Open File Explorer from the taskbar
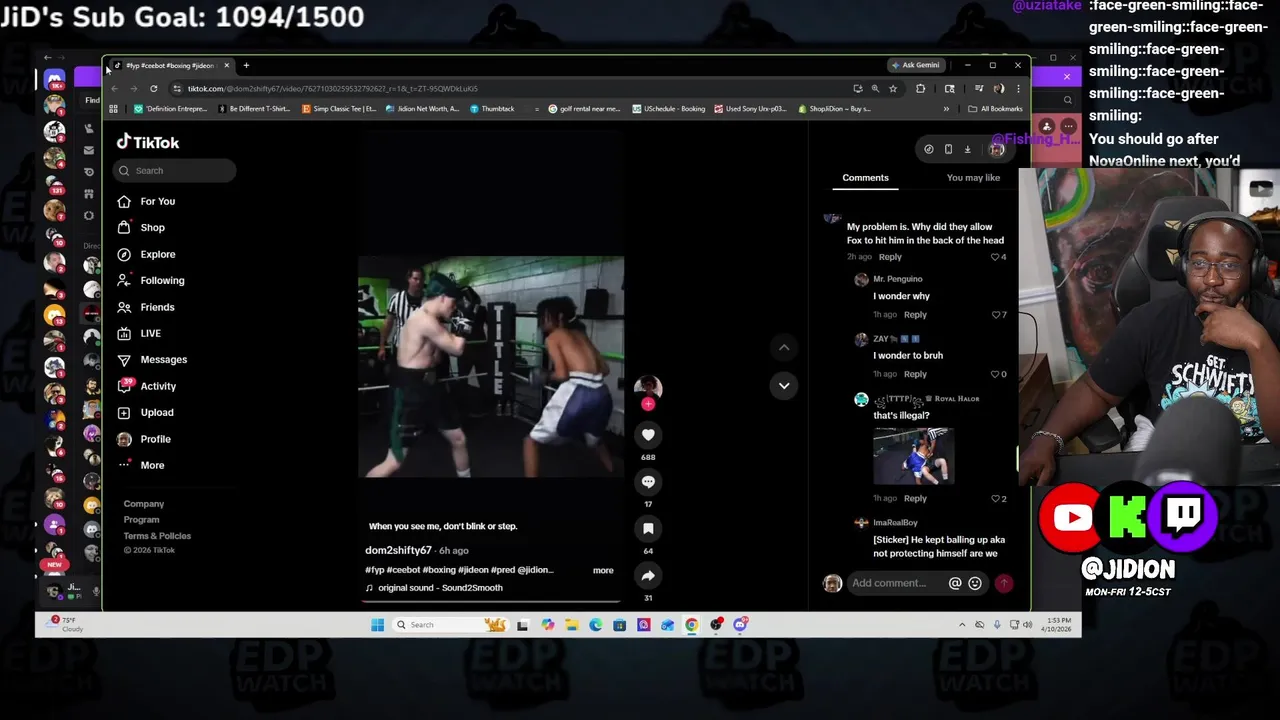Image resolution: width=1280 pixels, height=720 pixels. coord(571,625)
